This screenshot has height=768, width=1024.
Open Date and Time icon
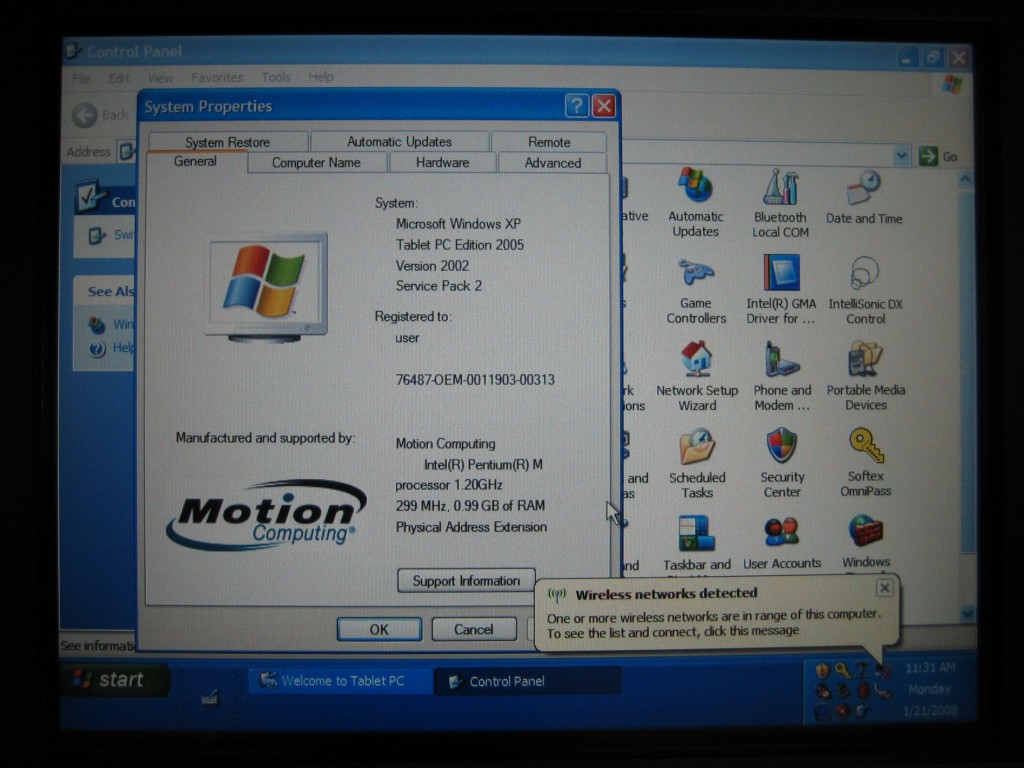point(863,198)
